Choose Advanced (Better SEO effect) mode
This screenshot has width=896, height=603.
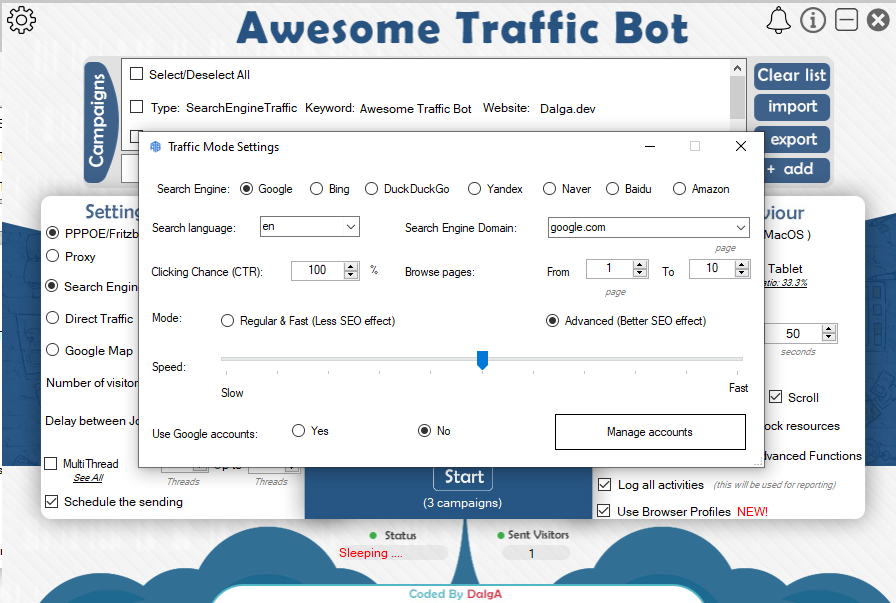point(552,321)
